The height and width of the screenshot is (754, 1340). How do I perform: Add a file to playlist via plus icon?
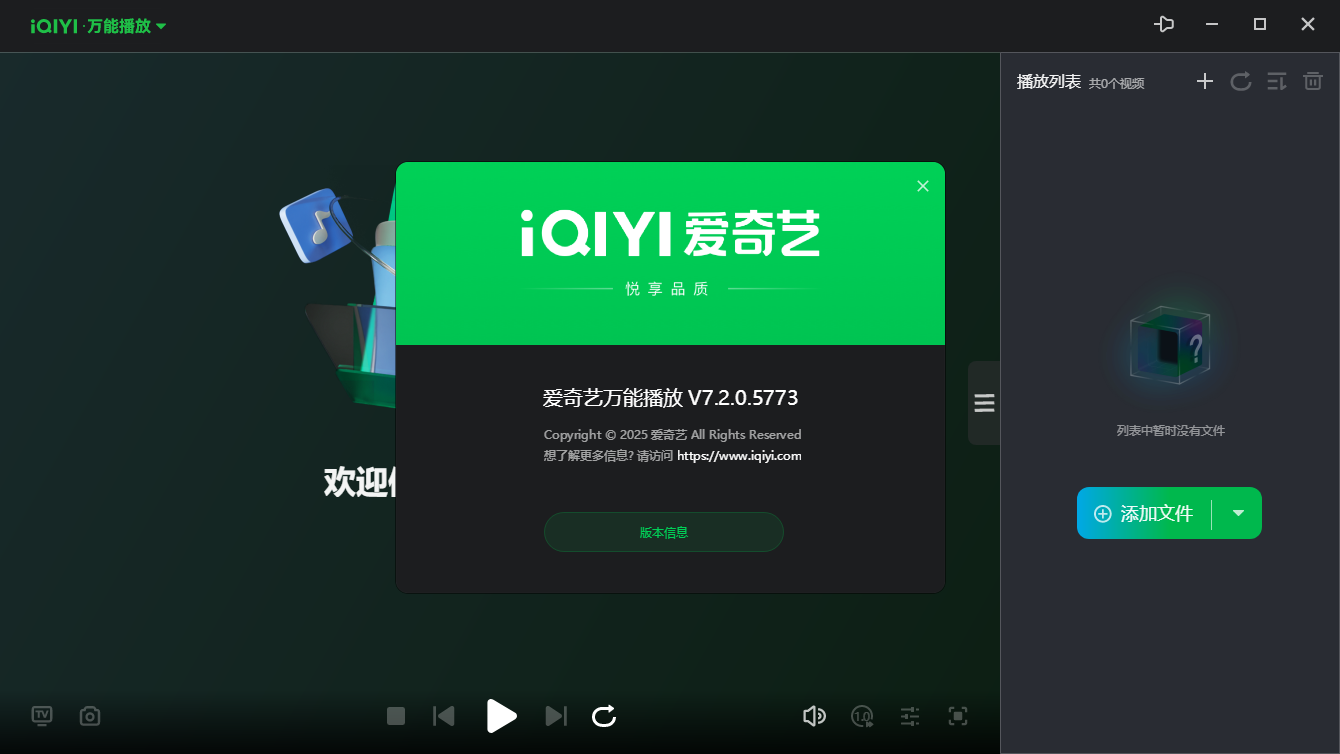coord(1205,81)
